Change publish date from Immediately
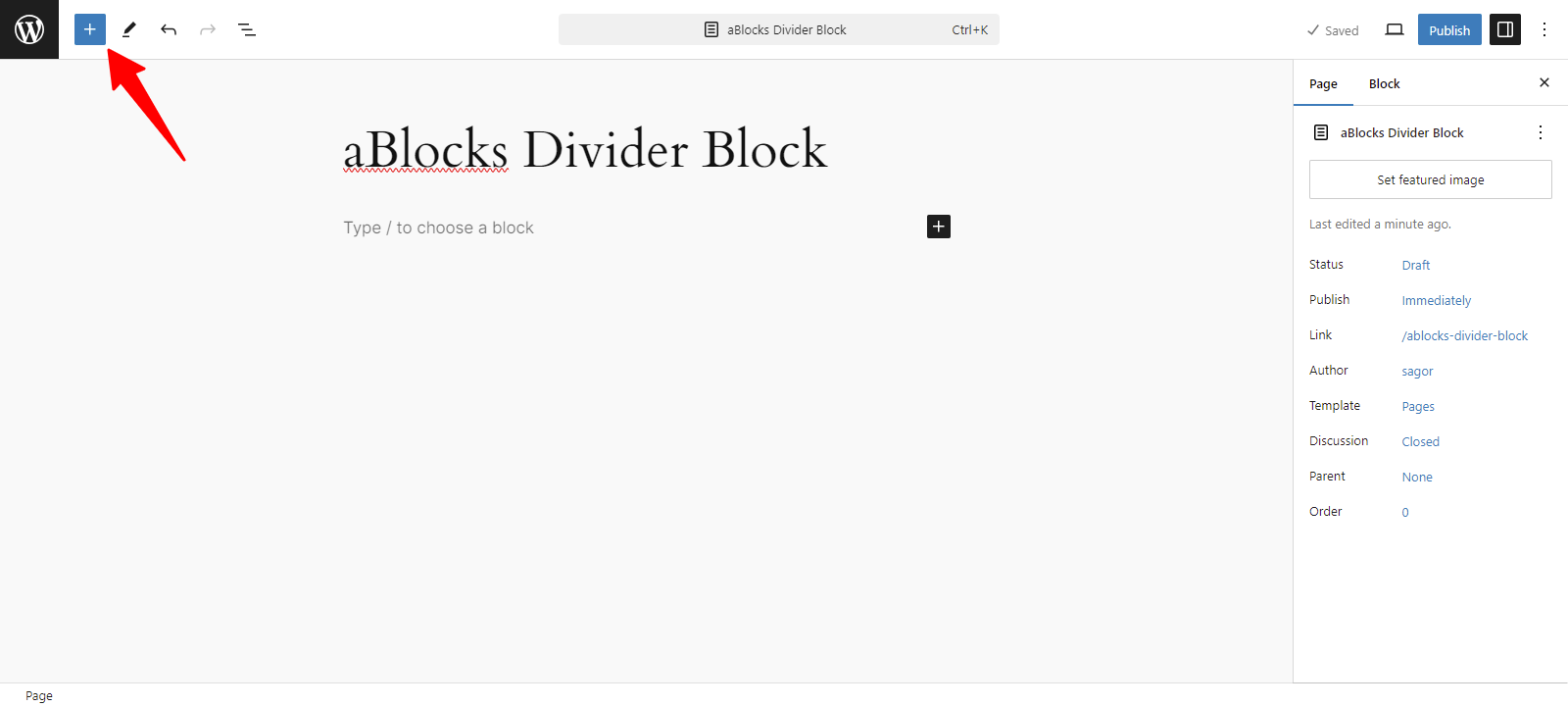The height and width of the screenshot is (707, 1568). [1437, 300]
